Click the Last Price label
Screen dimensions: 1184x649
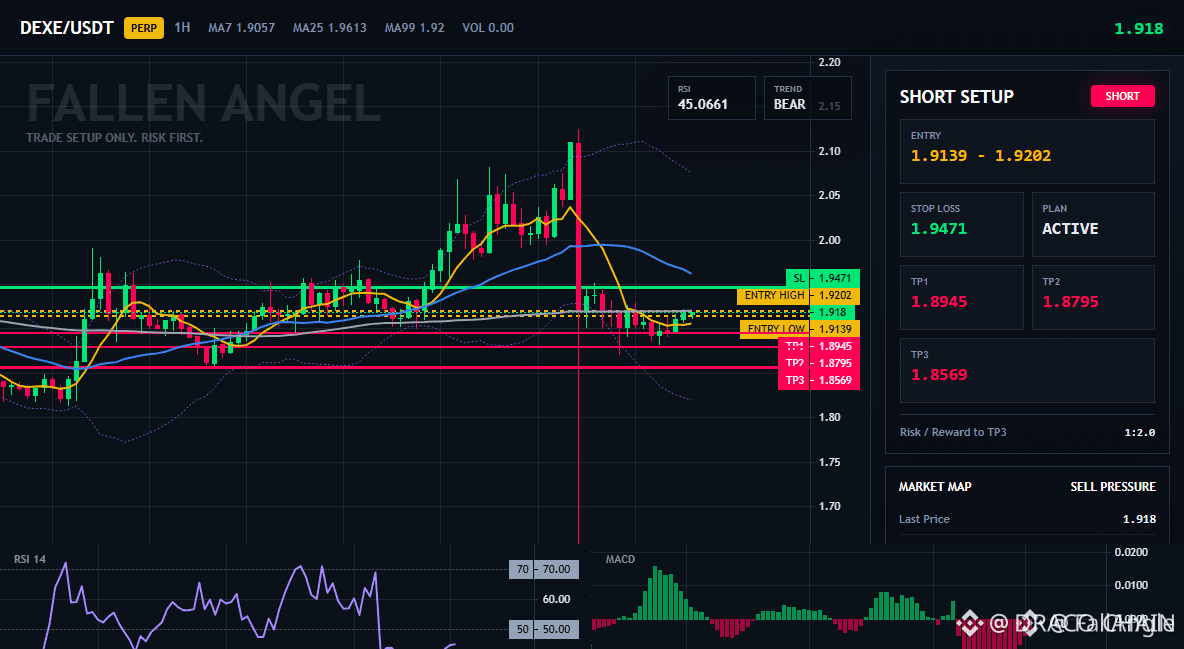point(924,519)
